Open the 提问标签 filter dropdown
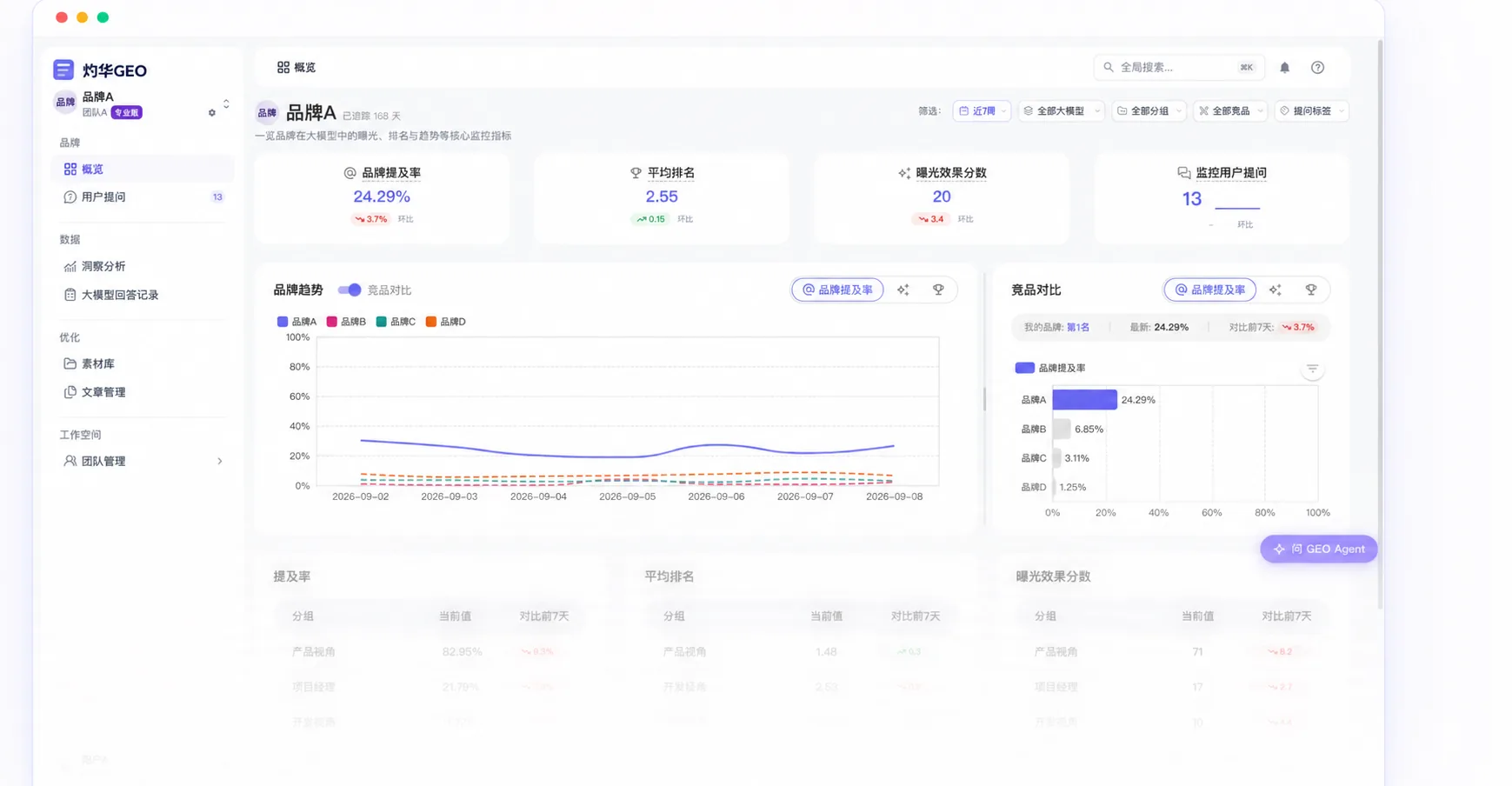The width and height of the screenshot is (1512, 786). tap(1312, 111)
